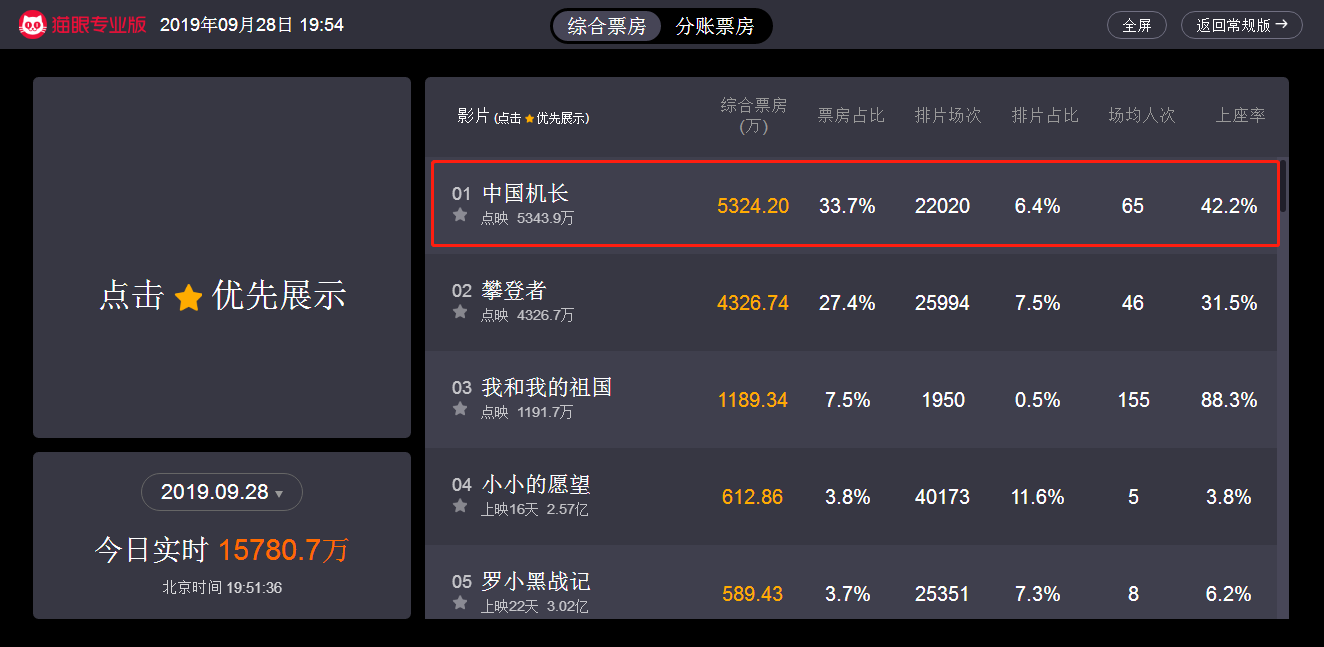Toggle star next to 罗小黑战记
1324x647 pixels.
click(460, 603)
